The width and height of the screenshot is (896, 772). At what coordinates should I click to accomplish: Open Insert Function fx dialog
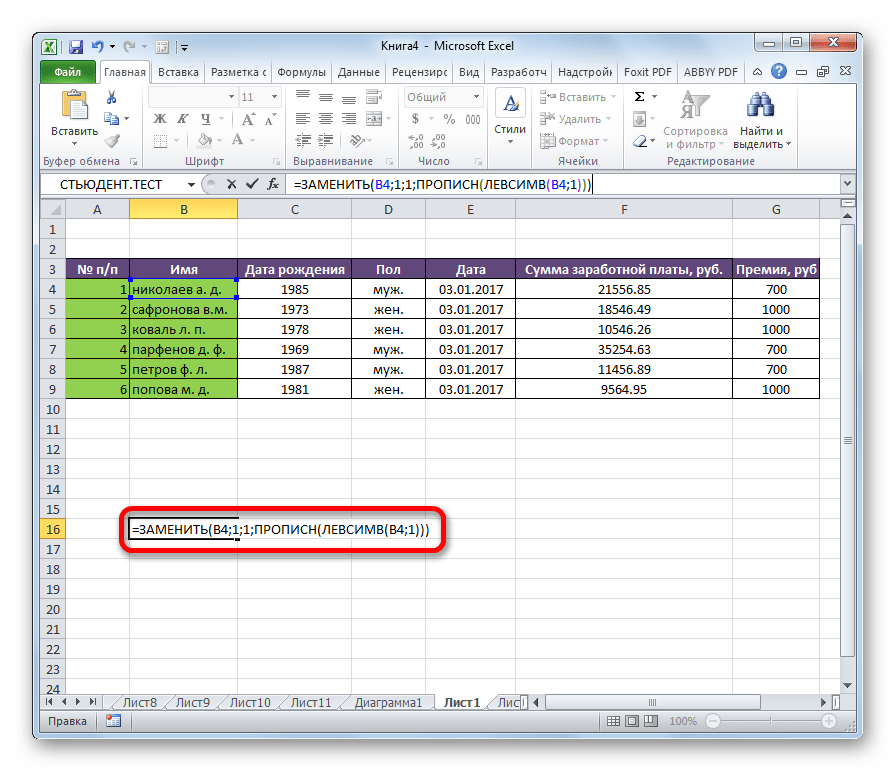click(273, 184)
